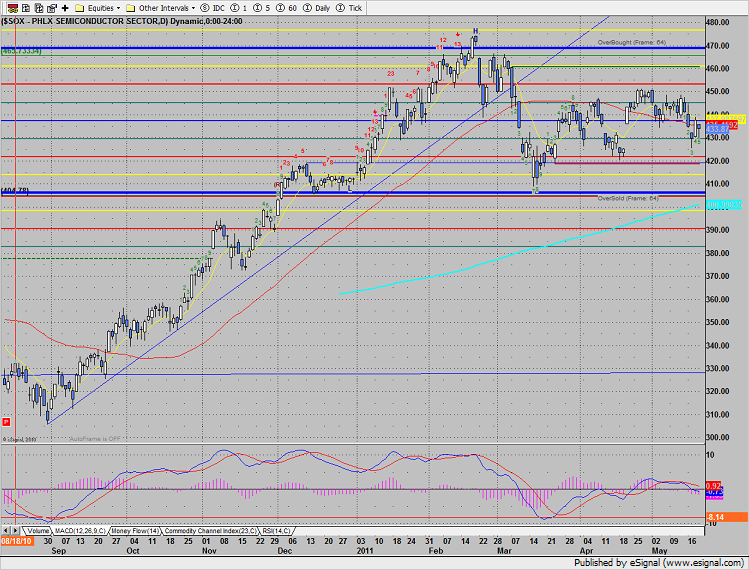Image resolution: width=749 pixels, height=570 pixels.
Task: Click the 480.00 price axis label
Action: pos(718,22)
